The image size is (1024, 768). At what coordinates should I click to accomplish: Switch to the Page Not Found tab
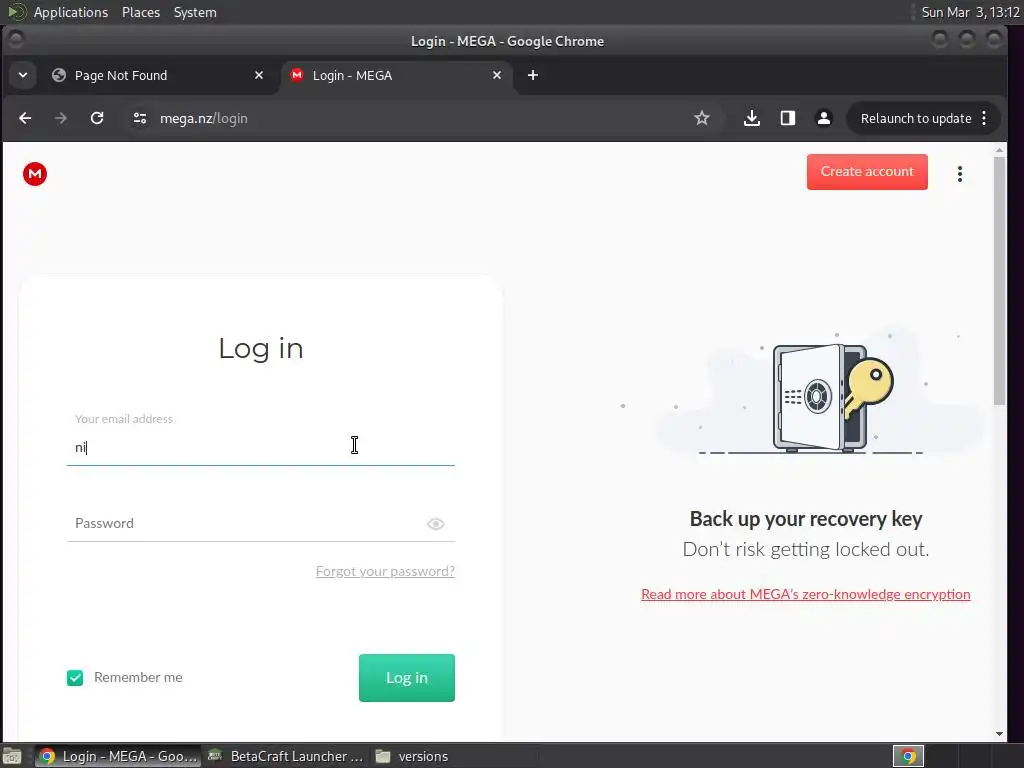(x=159, y=75)
